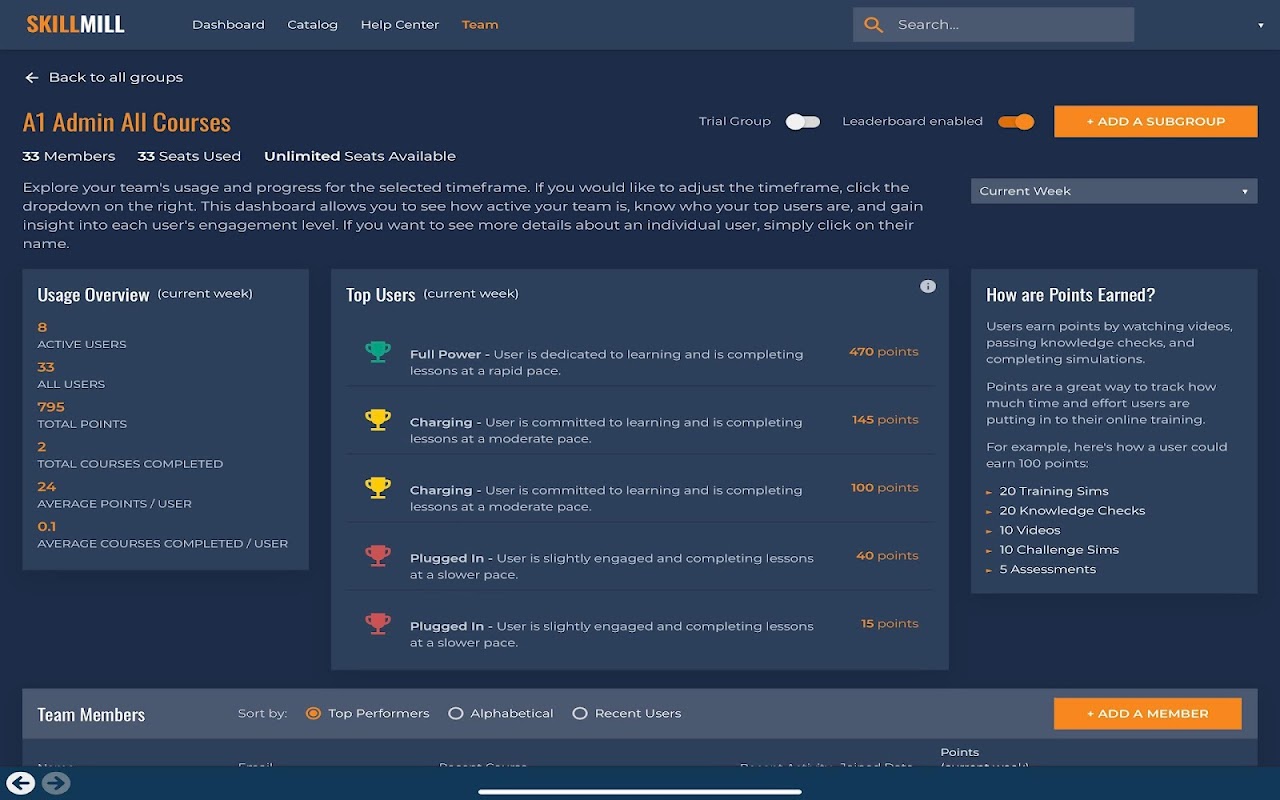Click the 10 Videos list item
Viewport: 1280px width, 800px height.
[x=1030, y=530]
